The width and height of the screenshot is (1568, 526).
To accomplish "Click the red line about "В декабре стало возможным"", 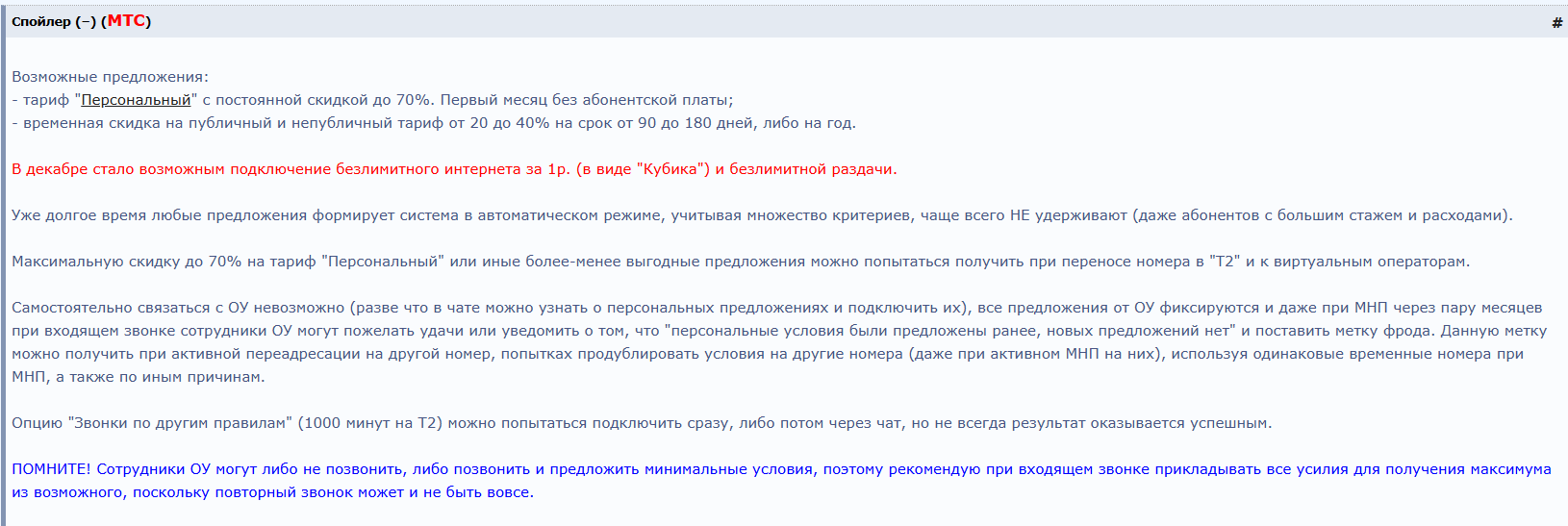I will pos(454,169).
